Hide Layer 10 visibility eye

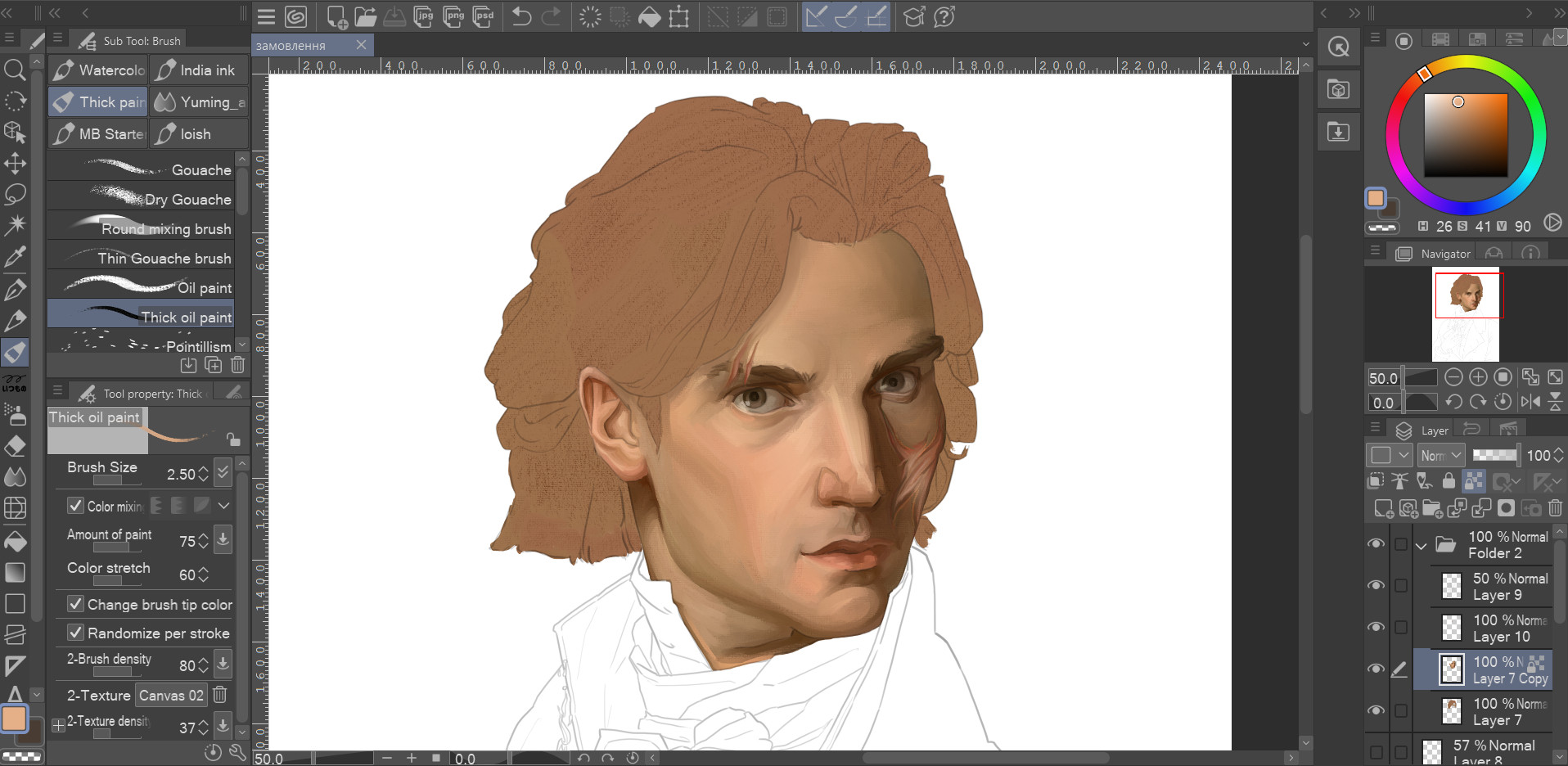point(1376,628)
